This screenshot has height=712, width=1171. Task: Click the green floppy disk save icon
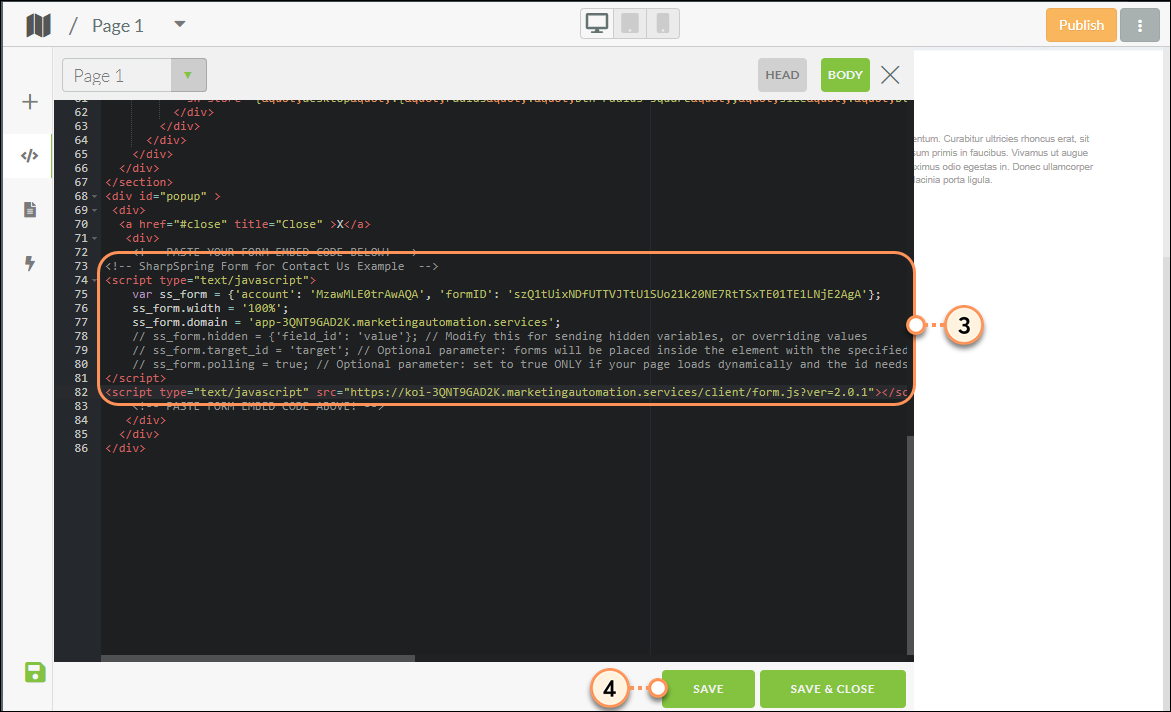(35, 672)
